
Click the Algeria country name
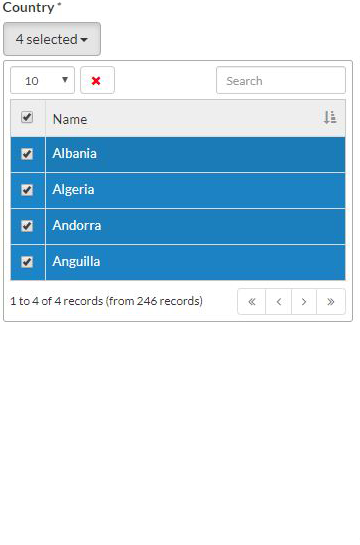(x=73, y=190)
